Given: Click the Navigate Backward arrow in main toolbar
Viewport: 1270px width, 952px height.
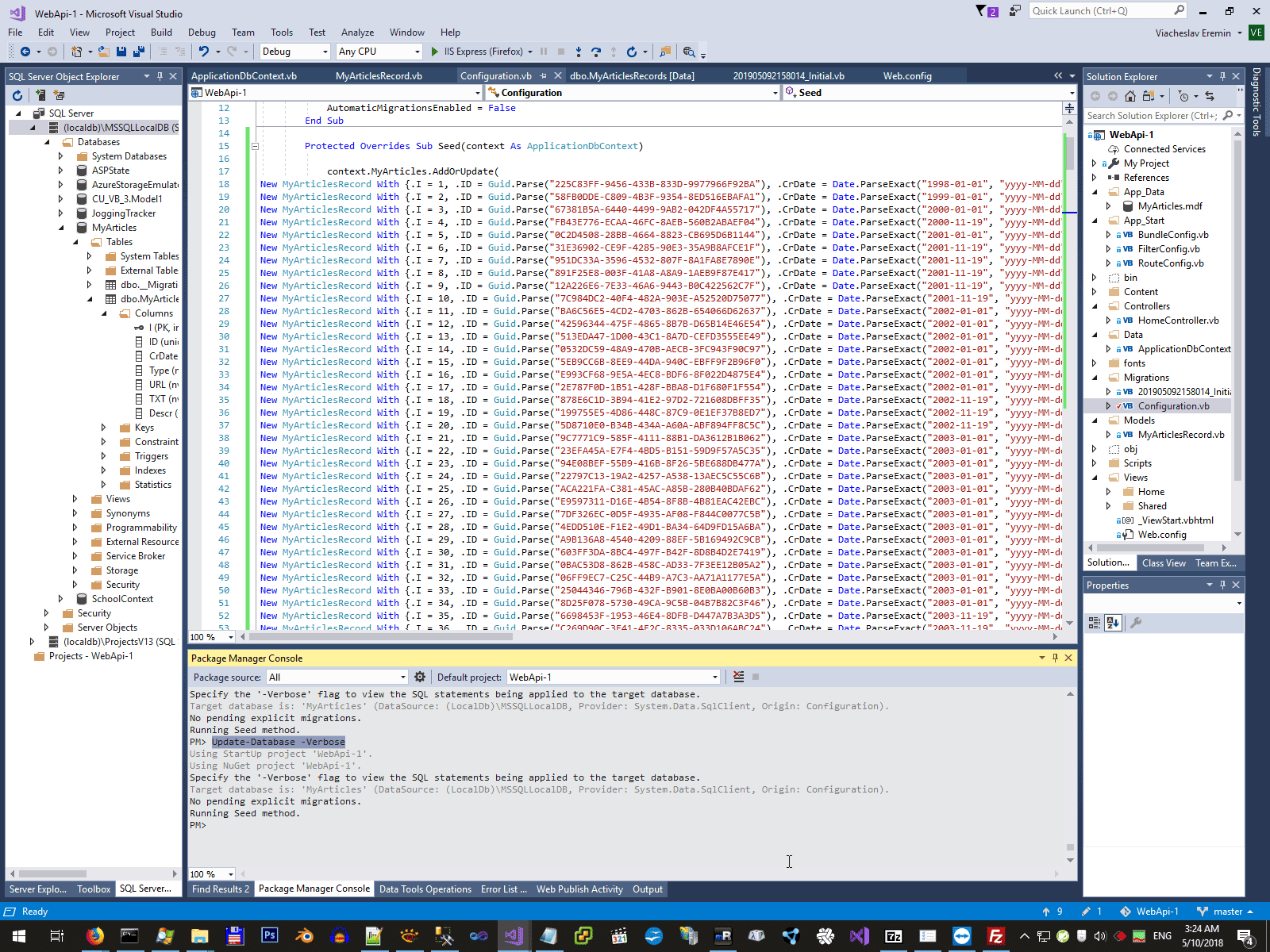Looking at the screenshot, I should [x=25, y=52].
